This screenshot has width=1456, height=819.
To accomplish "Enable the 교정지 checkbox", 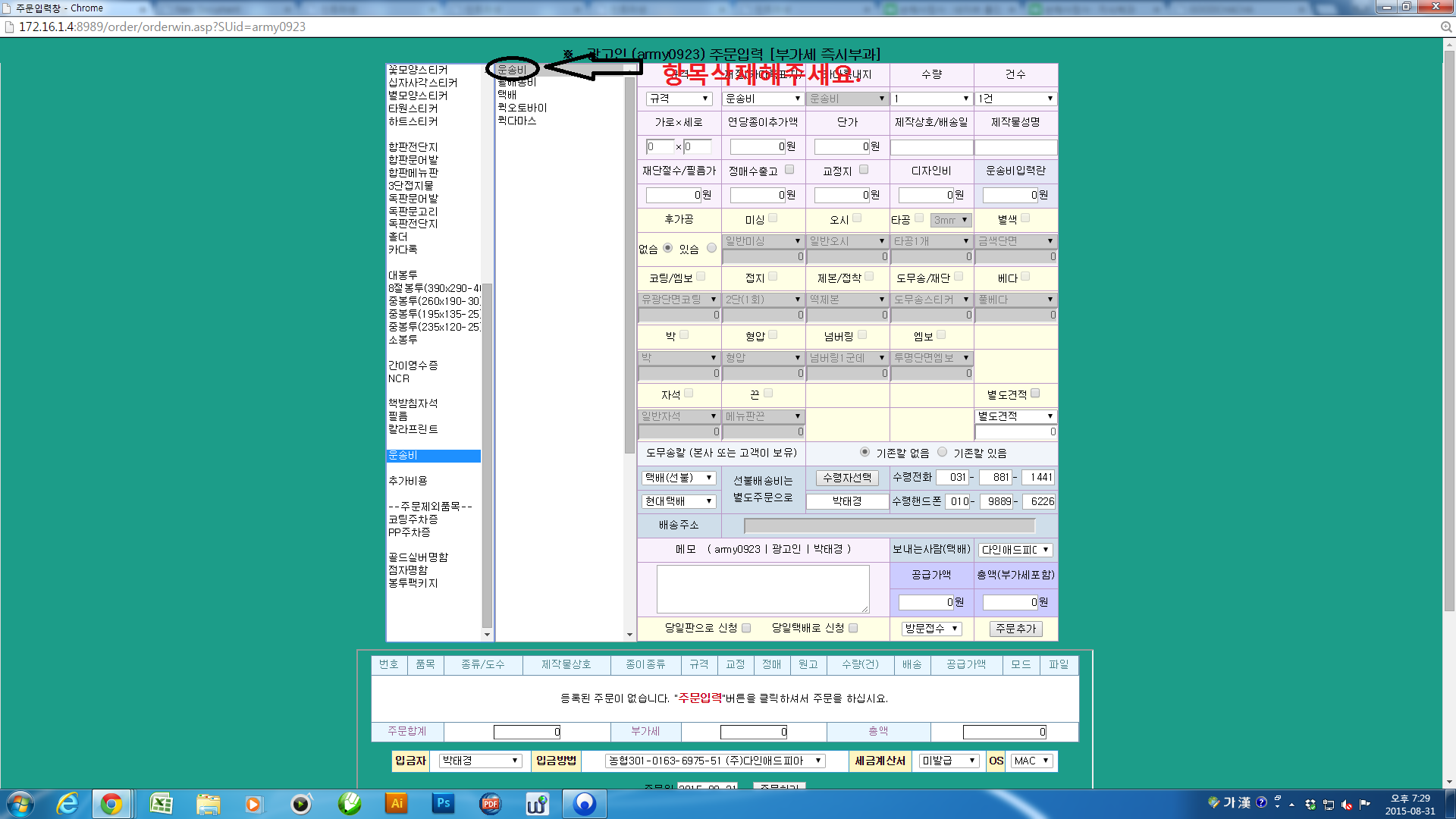I will pos(864,170).
